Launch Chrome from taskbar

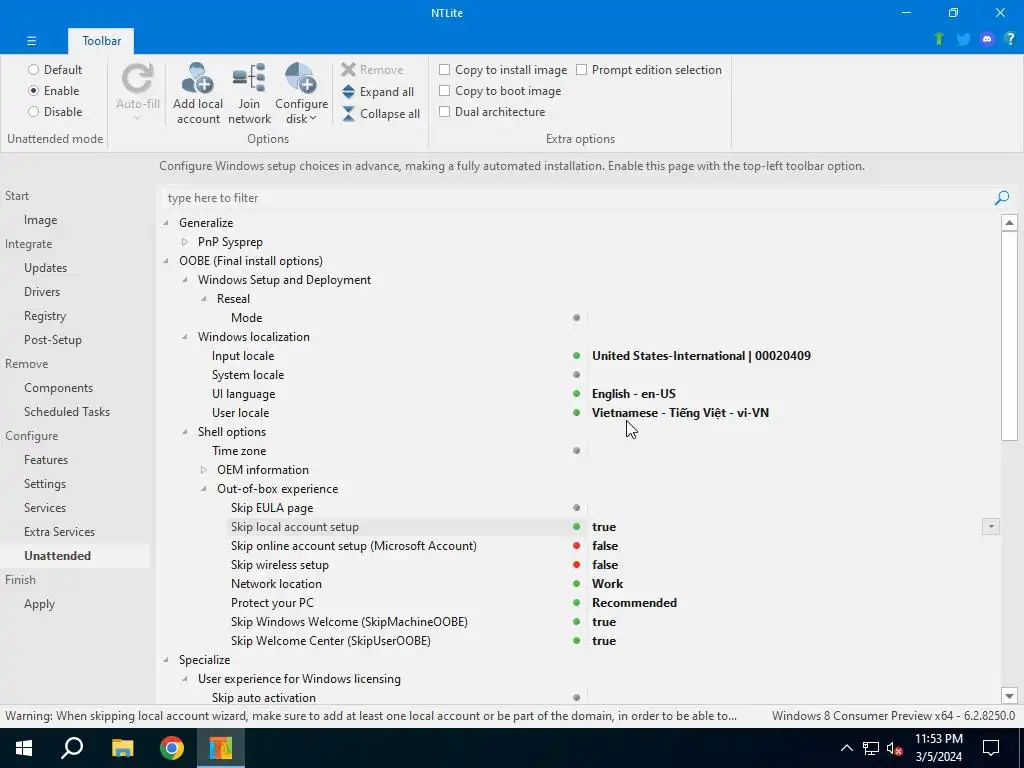(x=172, y=748)
